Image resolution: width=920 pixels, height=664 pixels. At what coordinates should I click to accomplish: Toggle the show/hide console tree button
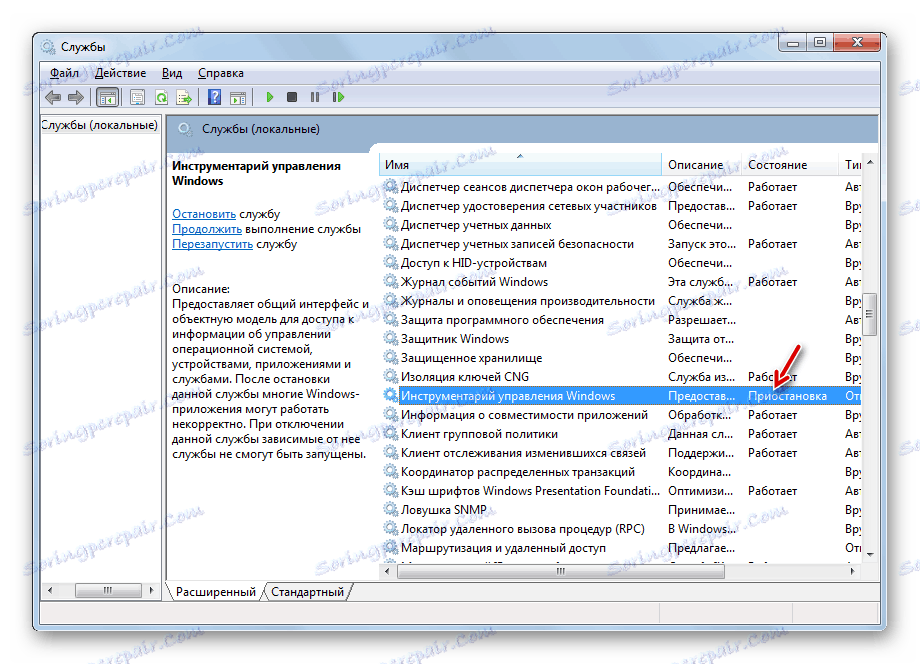(x=107, y=97)
